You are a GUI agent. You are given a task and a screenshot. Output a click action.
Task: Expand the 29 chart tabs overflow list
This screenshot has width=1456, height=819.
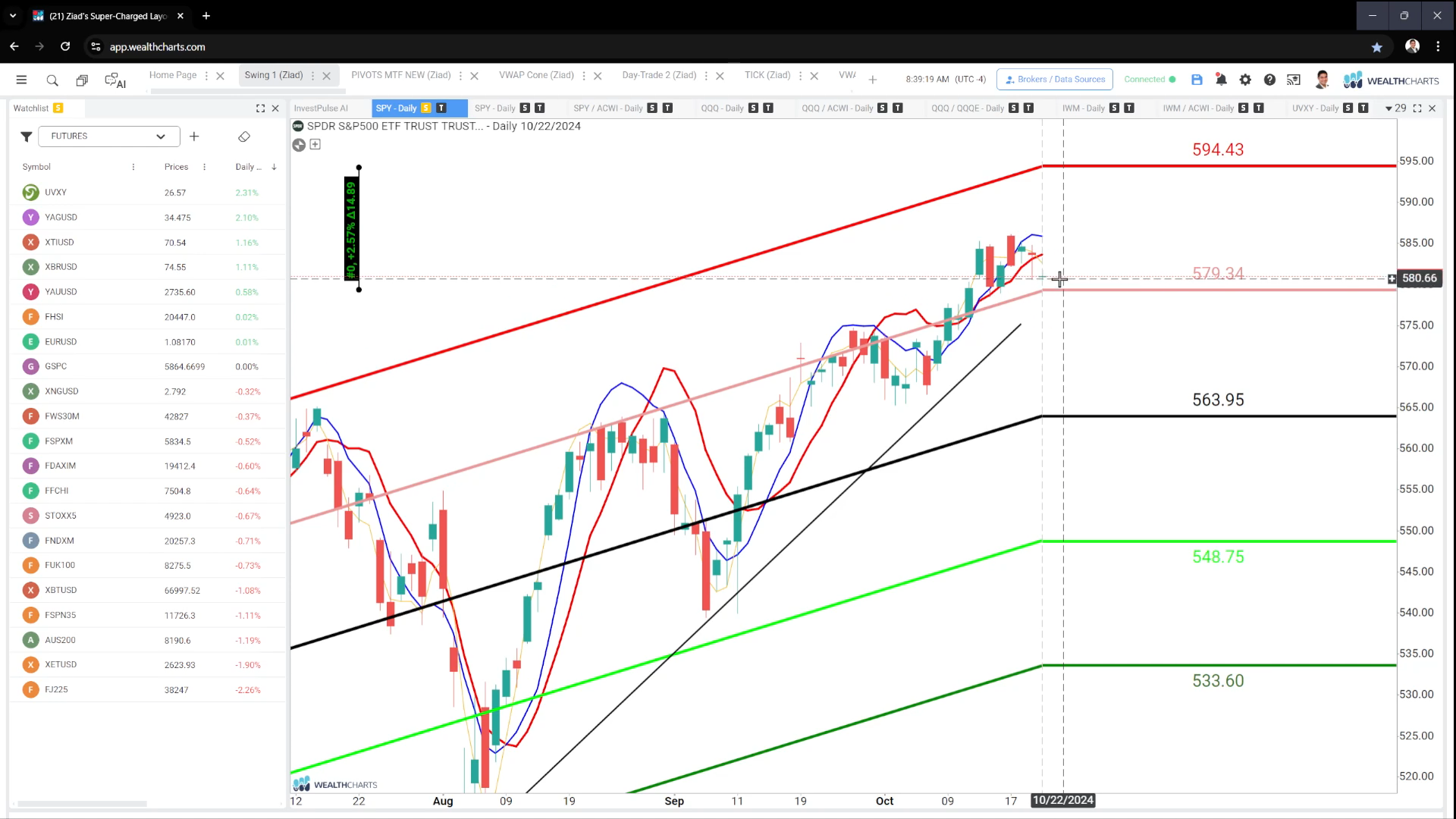(1396, 108)
